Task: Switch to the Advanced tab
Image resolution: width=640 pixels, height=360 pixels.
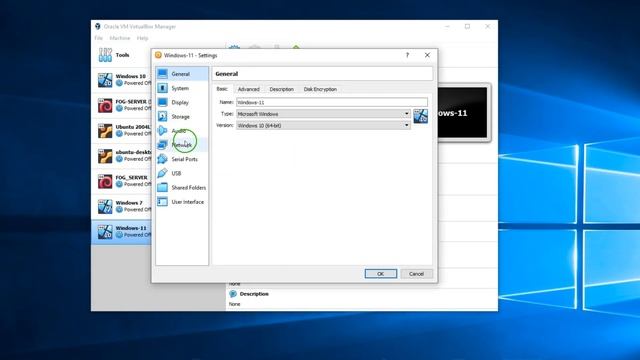Action: 249,89
